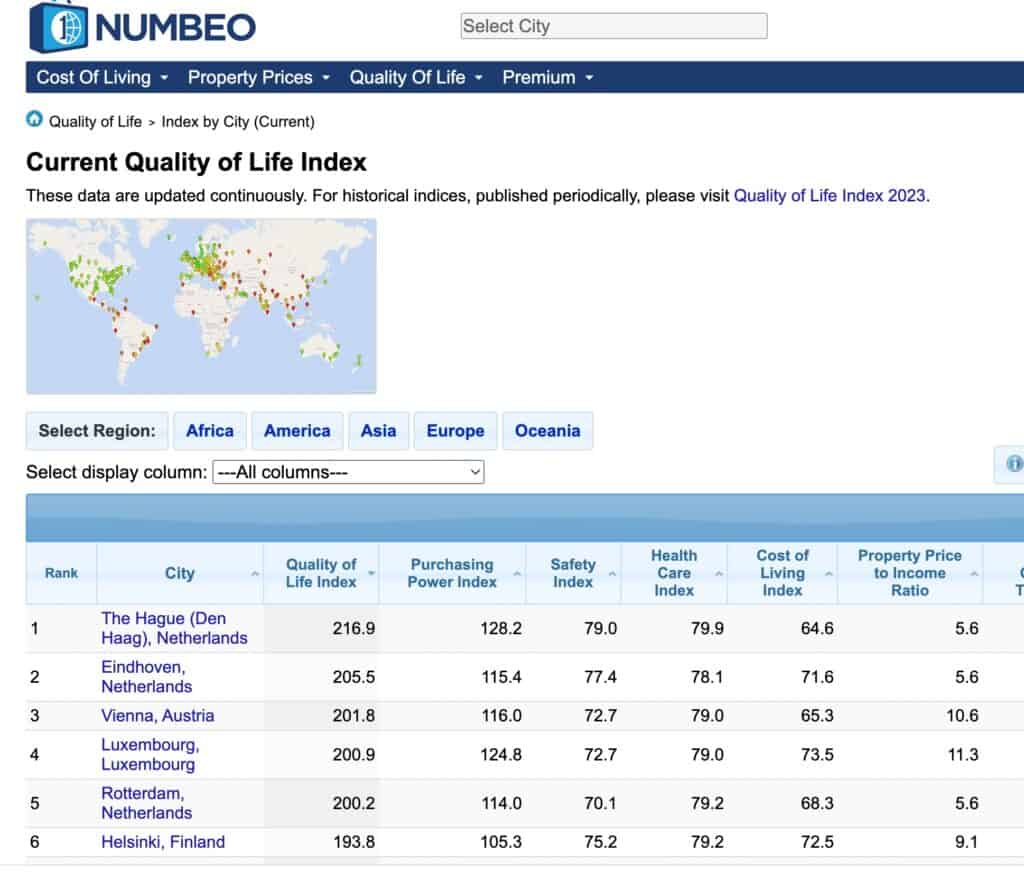The width and height of the screenshot is (1024, 872).
Task: Open the Cost Of Living dropdown menu
Action: tap(102, 77)
